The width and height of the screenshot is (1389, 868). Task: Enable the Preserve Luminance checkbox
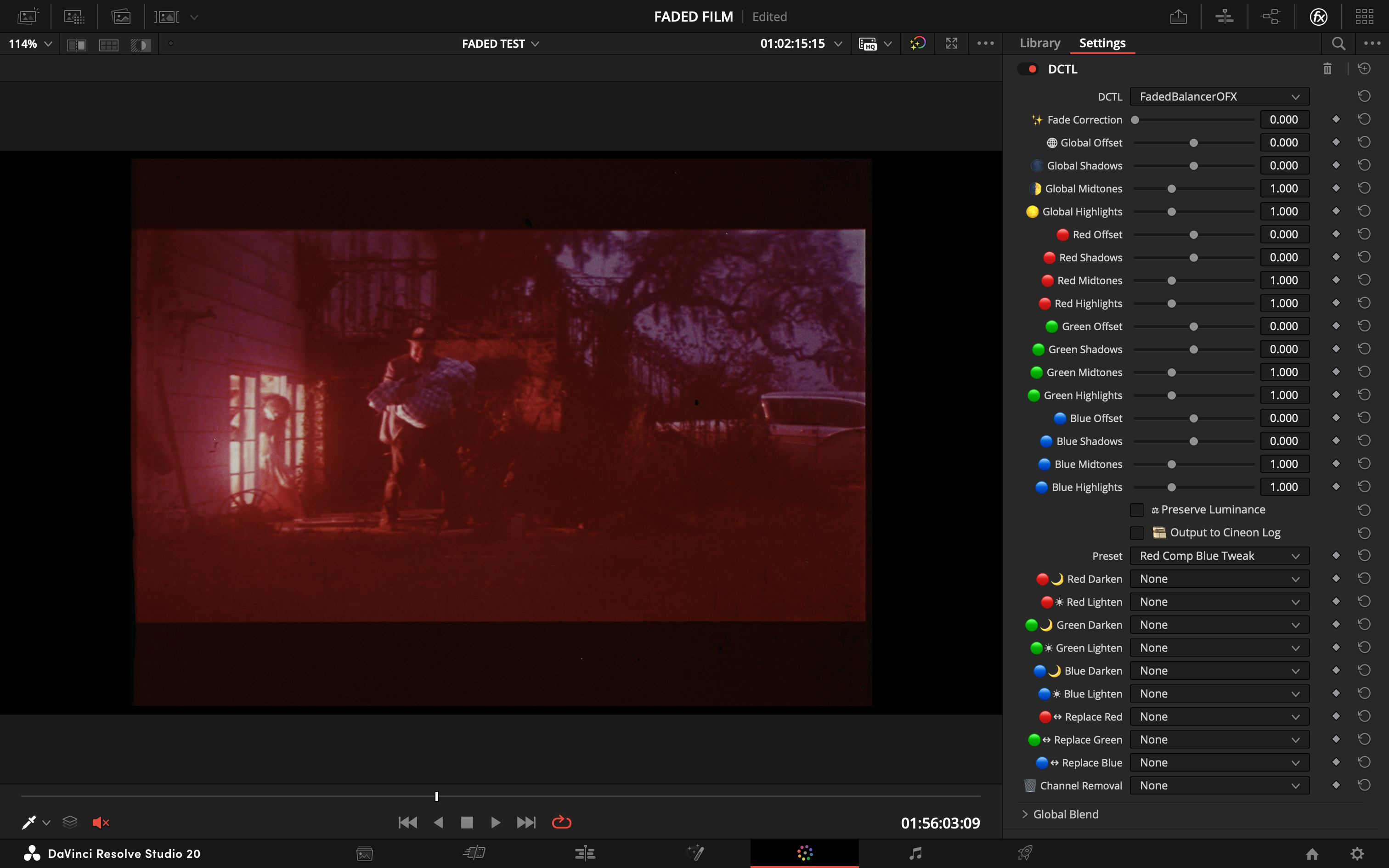coord(1136,509)
